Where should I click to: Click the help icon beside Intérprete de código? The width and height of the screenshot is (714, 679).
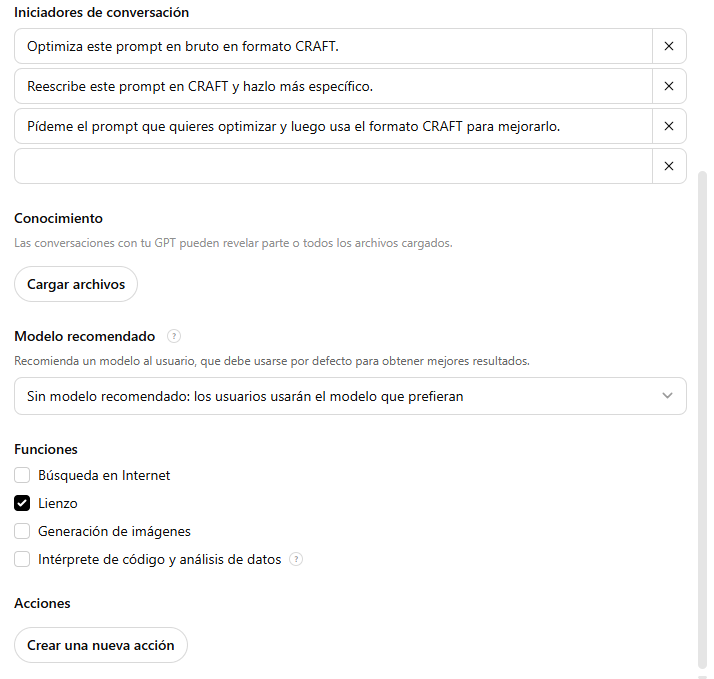(x=296, y=559)
